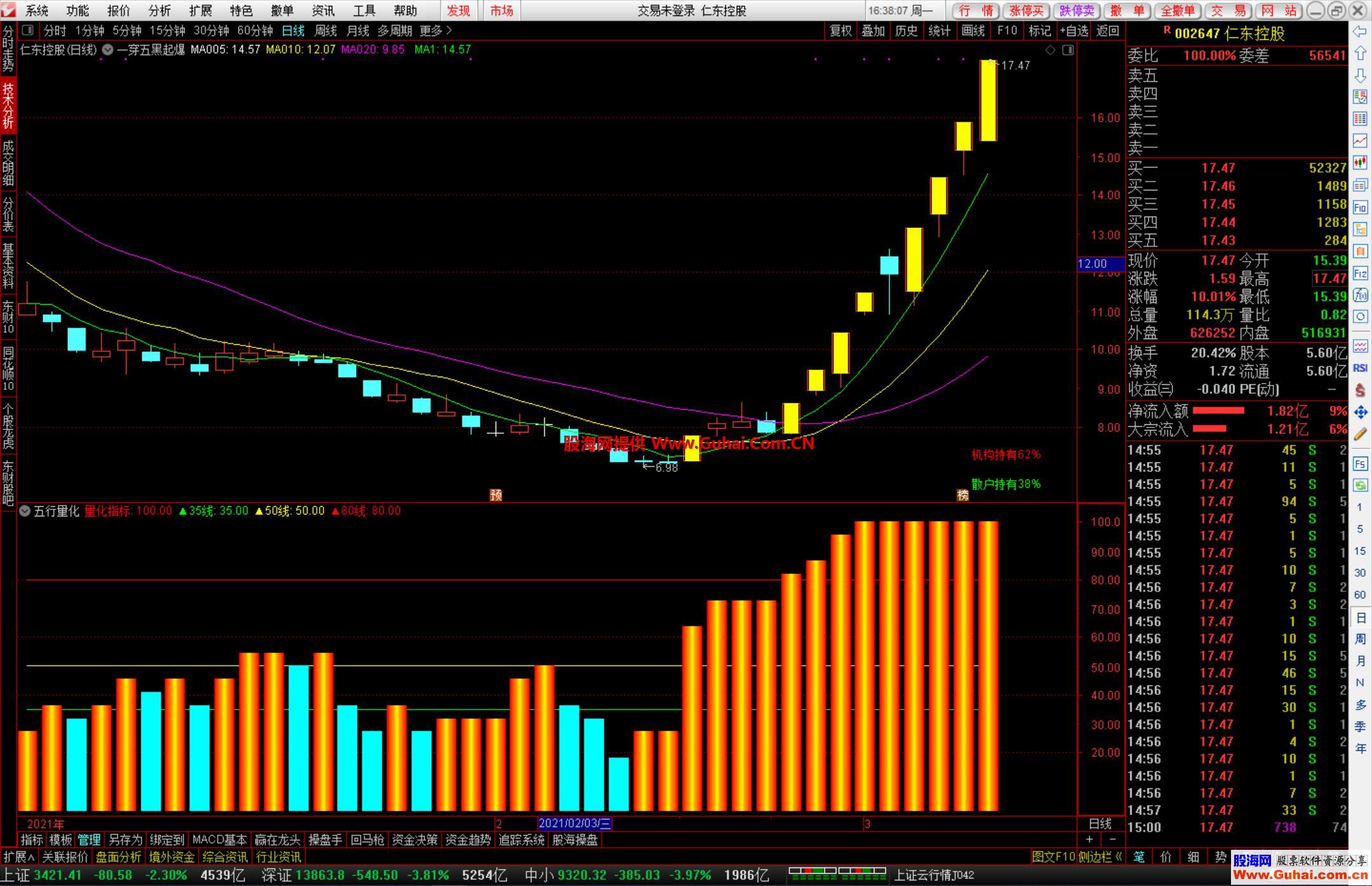The width and height of the screenshot is (1372, 886).
Task: Open the quote table grid icon
Action: tap(1360, 119)
